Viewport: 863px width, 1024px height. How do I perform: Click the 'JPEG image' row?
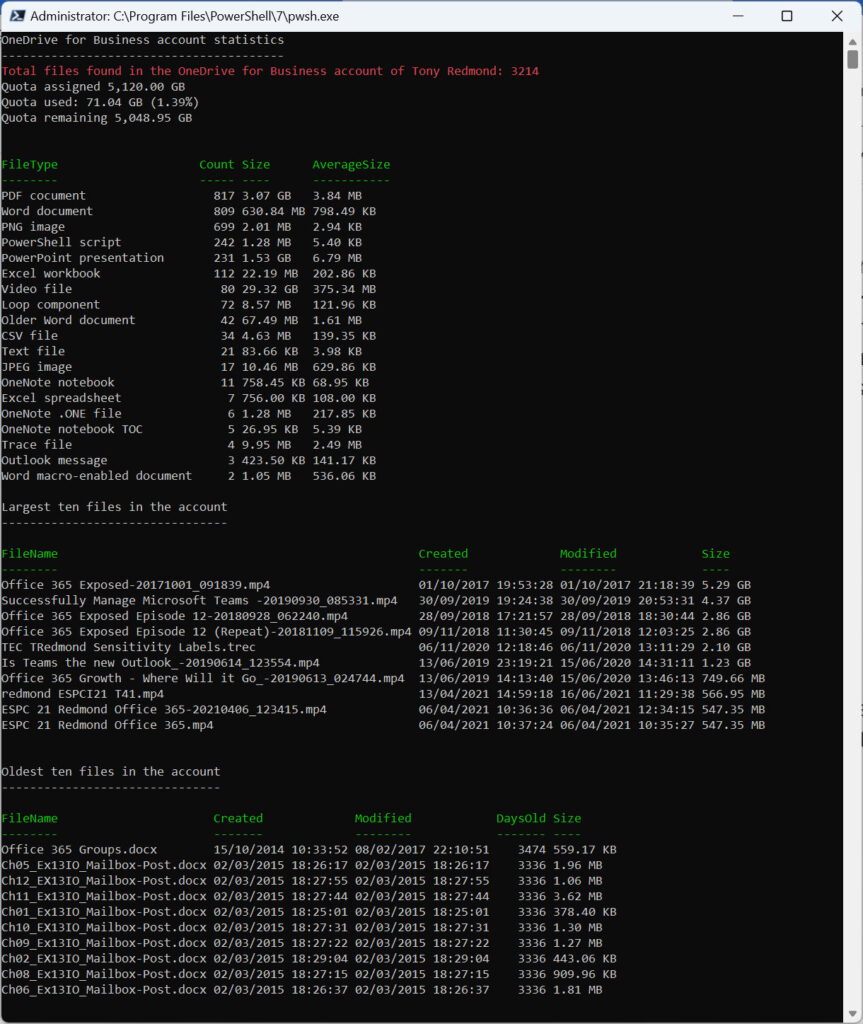188,367
